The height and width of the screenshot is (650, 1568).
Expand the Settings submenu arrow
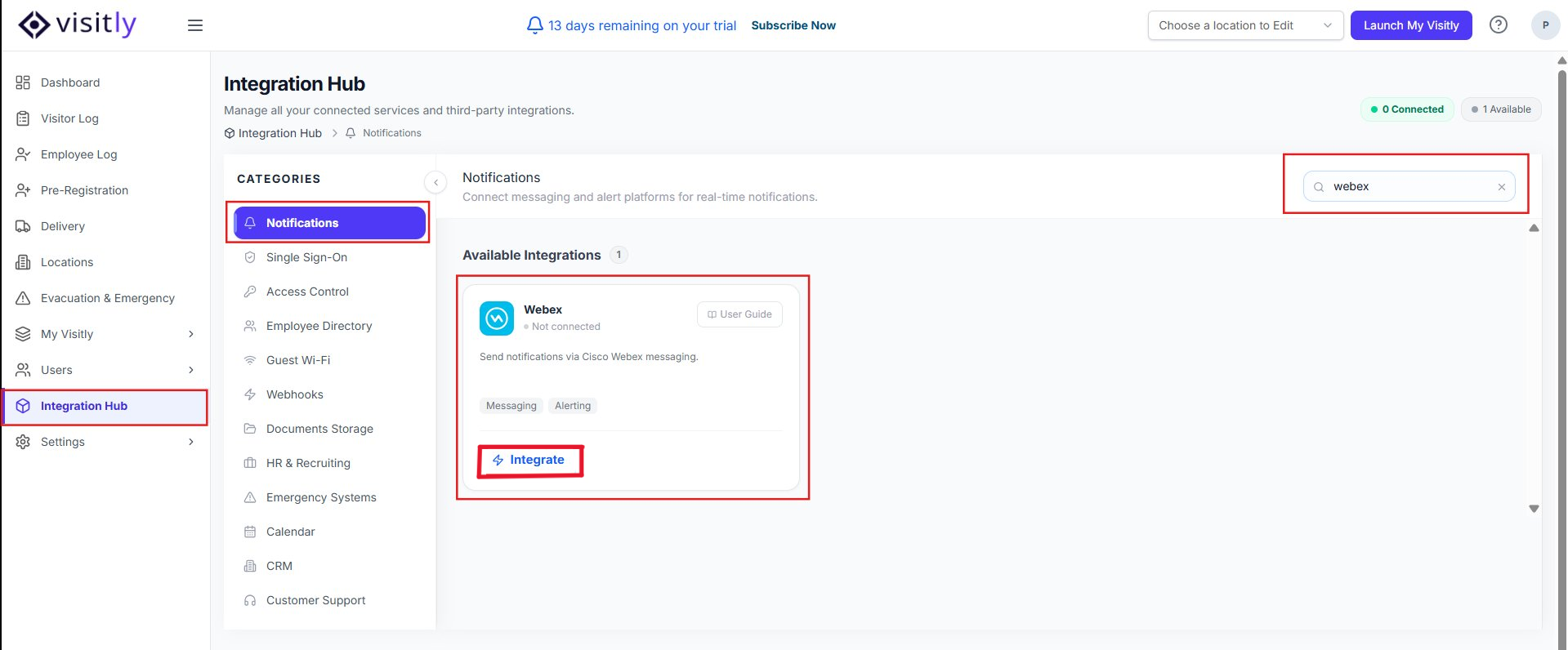pyautogui.click(x=191, y=442)
